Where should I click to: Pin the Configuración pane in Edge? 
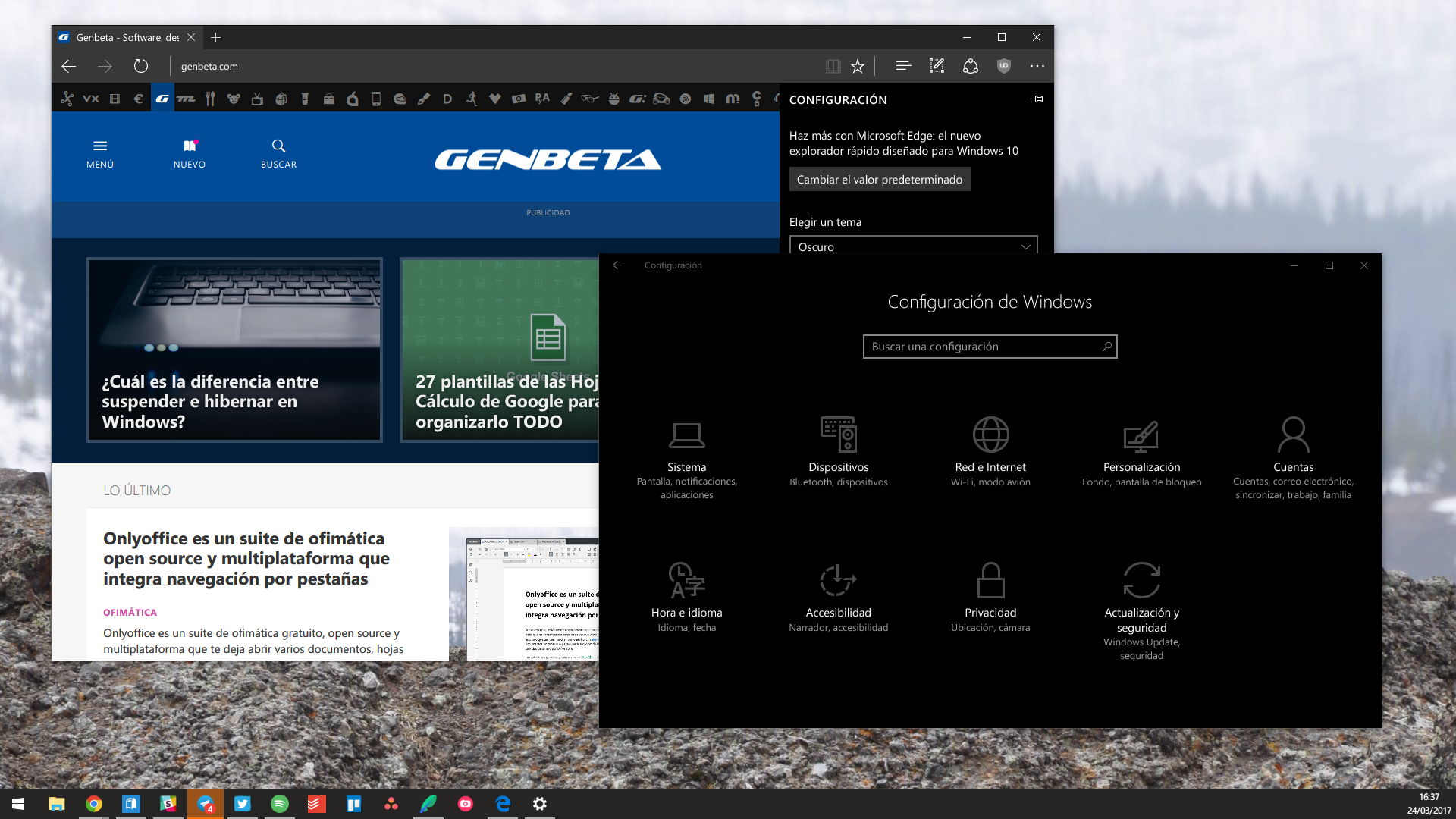(x=1037, y=99)
